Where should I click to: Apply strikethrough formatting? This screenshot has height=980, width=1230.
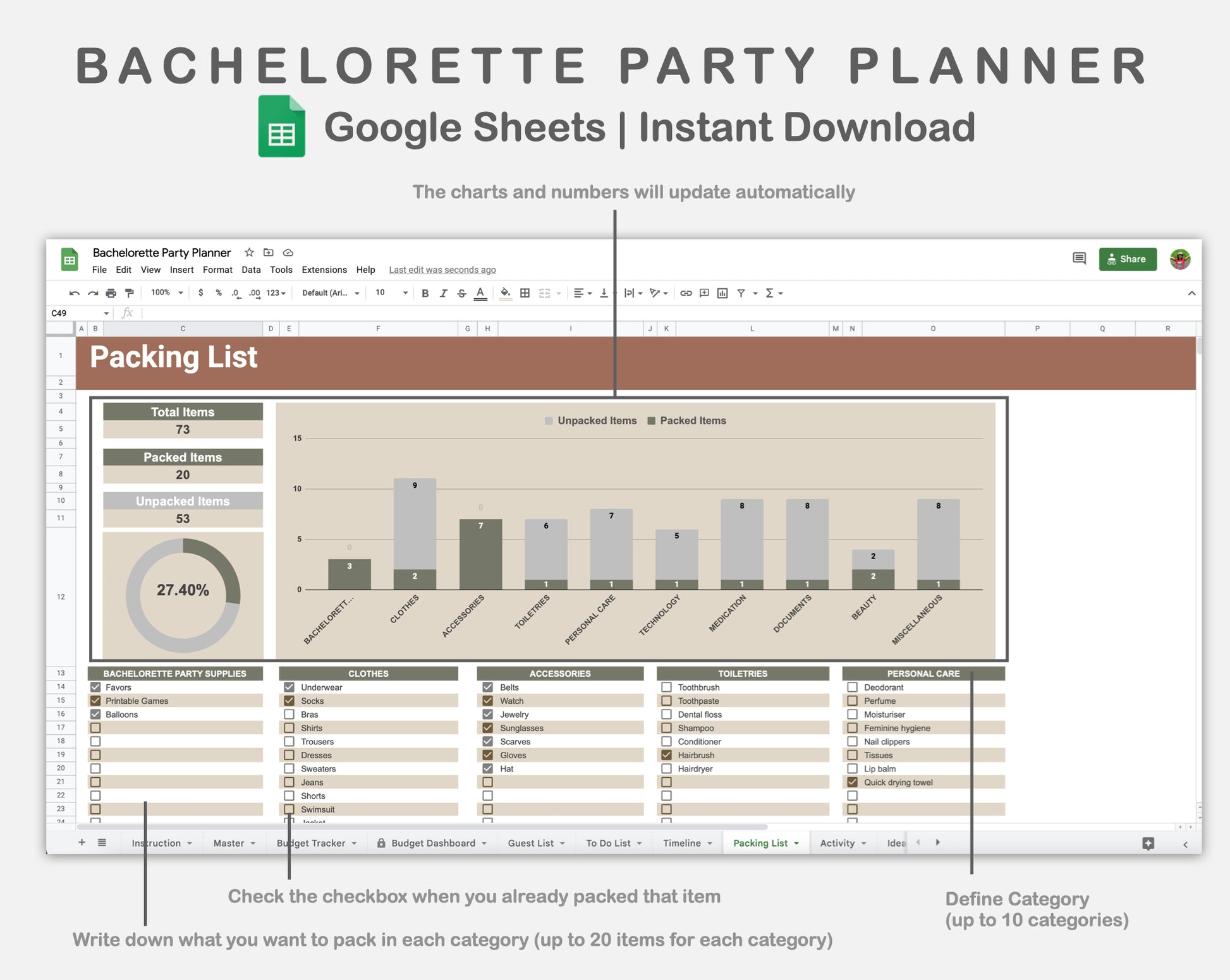(x=461, y=293)
